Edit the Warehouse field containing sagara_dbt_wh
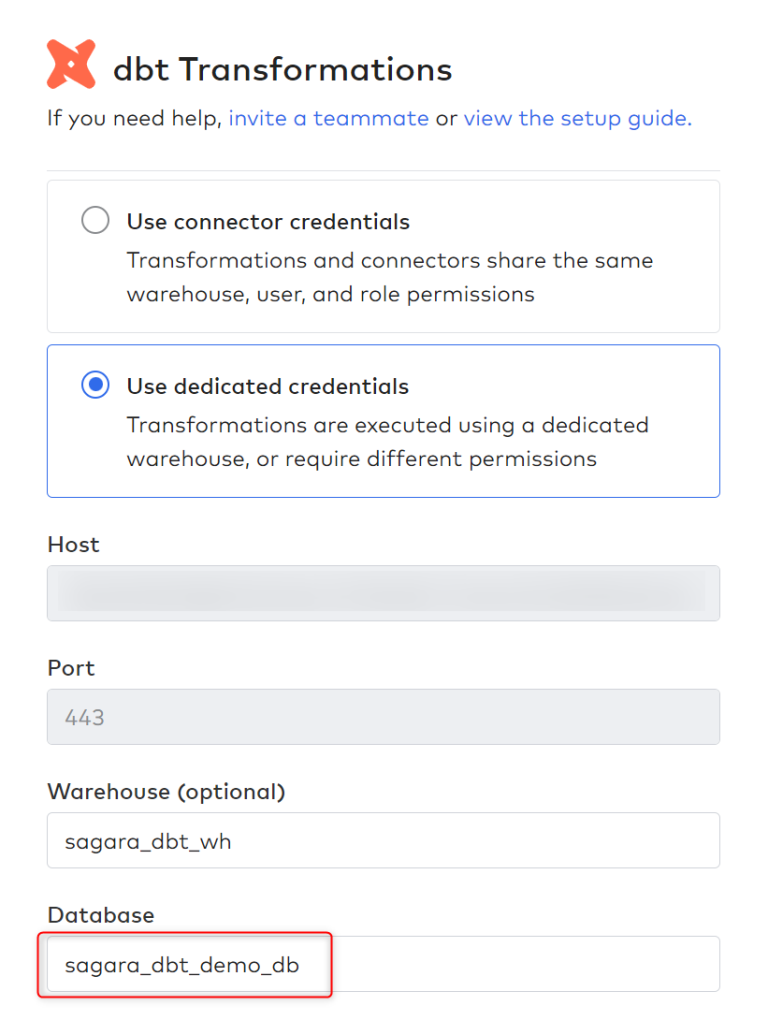 tap(383, 840)
